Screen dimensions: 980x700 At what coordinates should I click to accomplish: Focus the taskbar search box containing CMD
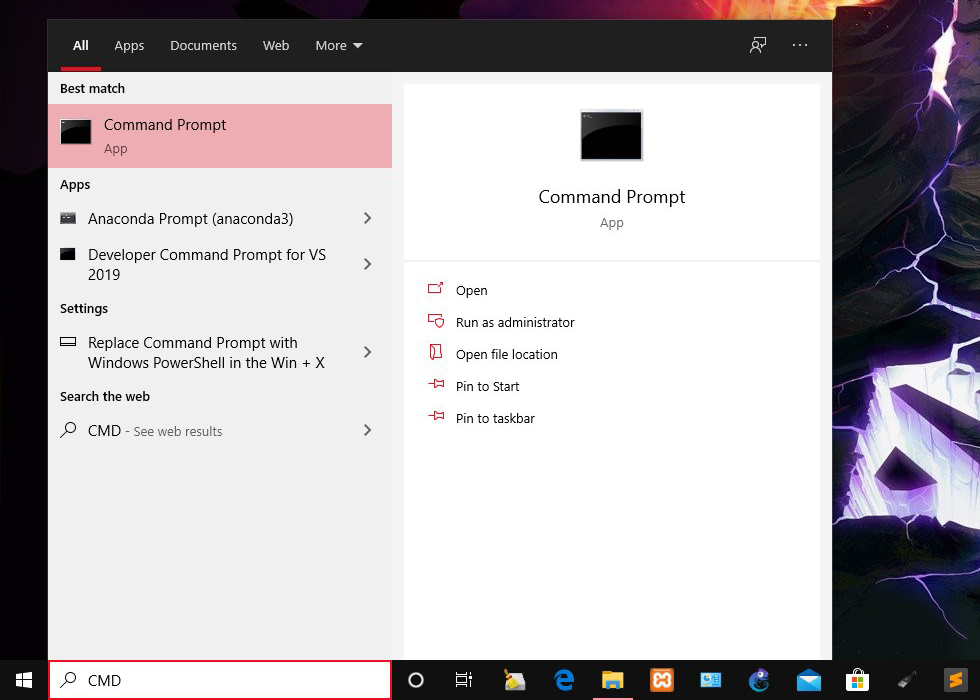pos(220,680)
